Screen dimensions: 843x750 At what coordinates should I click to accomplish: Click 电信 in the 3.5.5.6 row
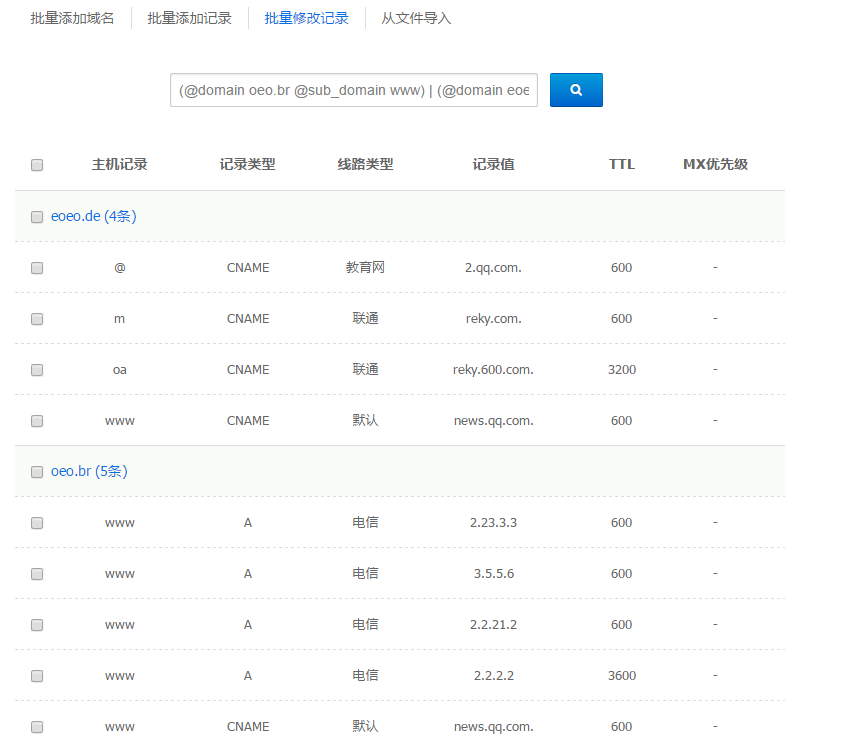(x=366, y=573)
